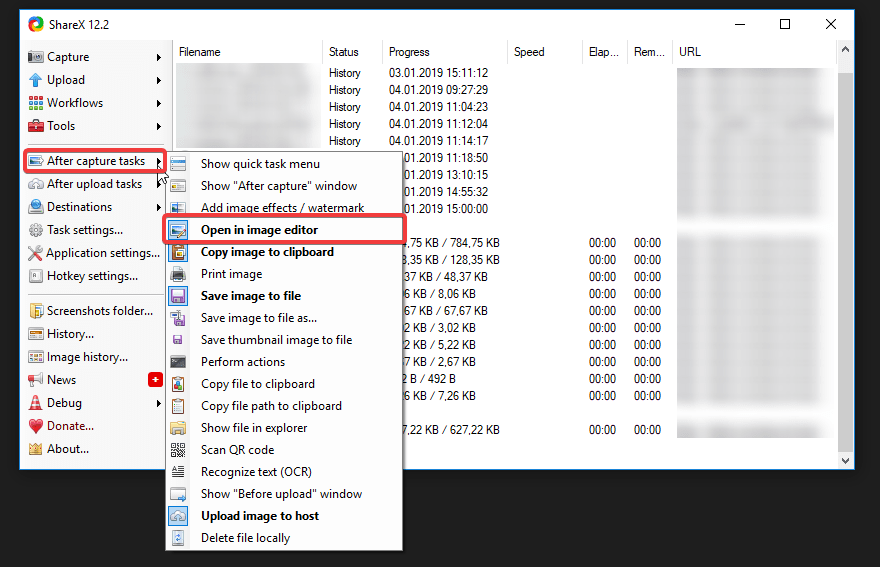Click the Screenshots folder icon
The image size is (880, 567).
click(x=36, y=311)
